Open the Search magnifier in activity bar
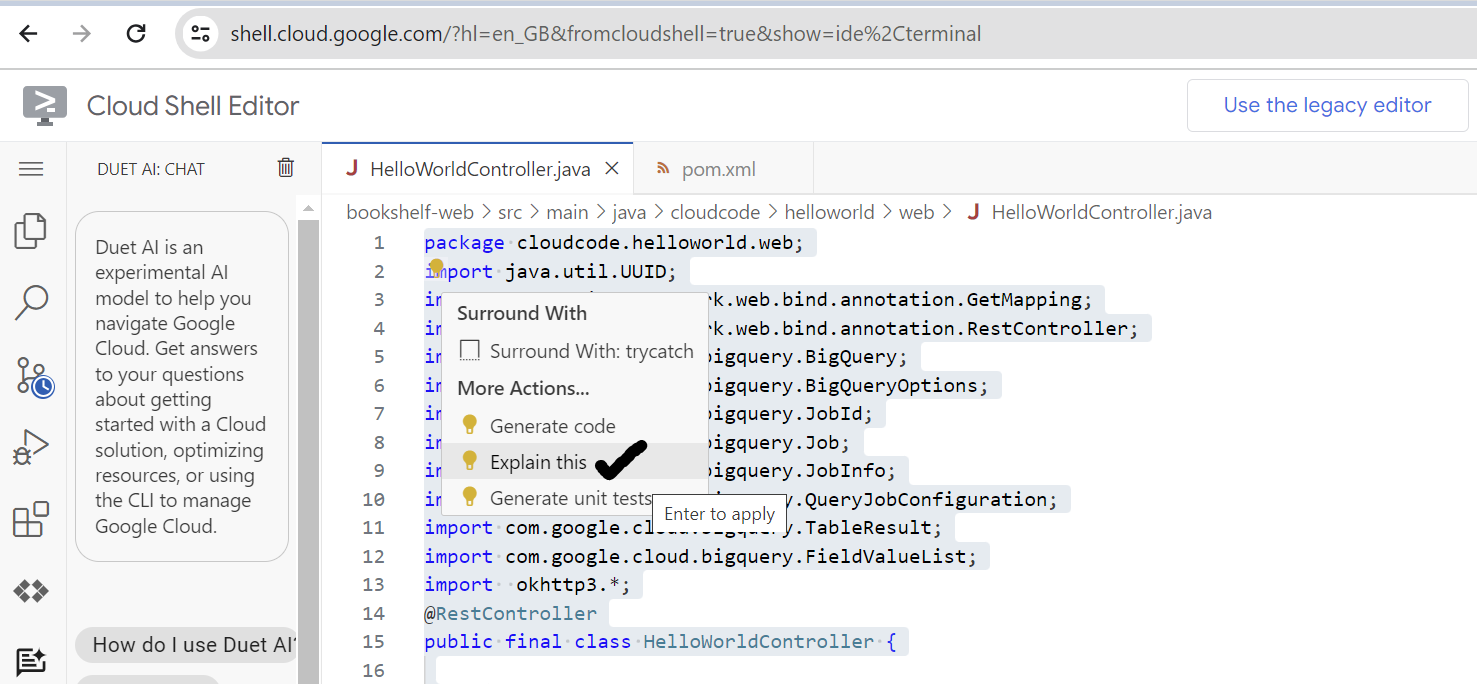The image size is (1477, 684). coord(31,302)
